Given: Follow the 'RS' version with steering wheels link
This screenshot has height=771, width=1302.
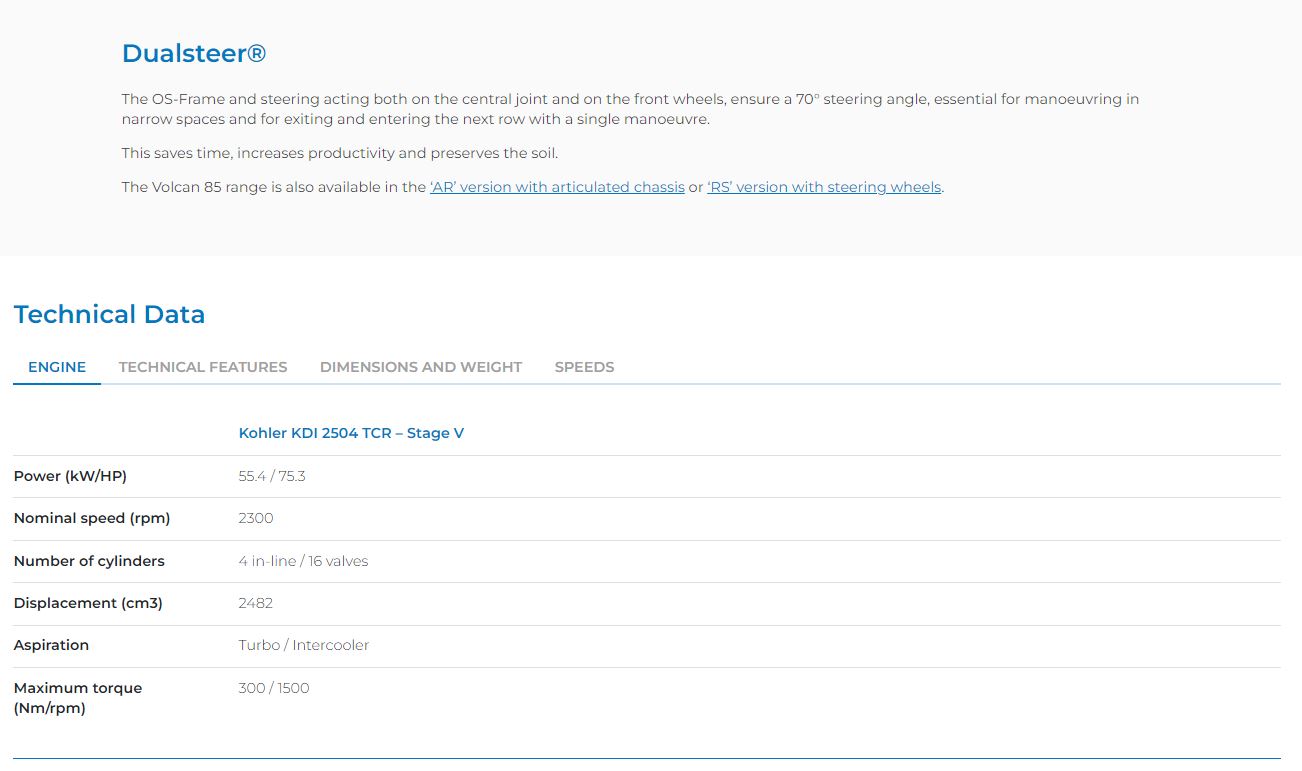Looking at the screenshot, I should 824,187.
